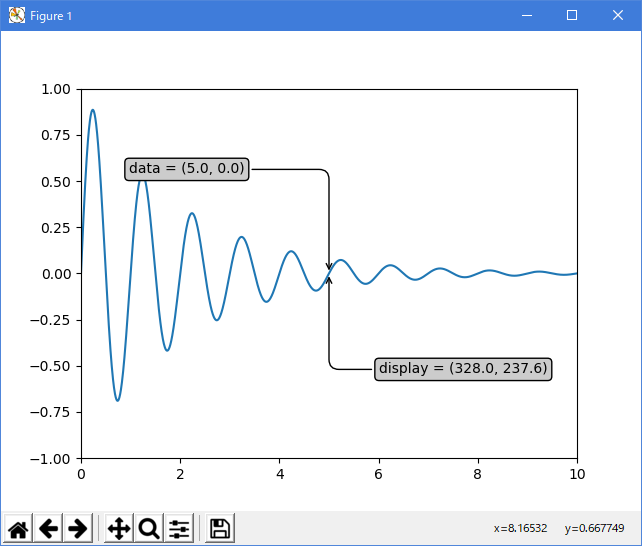Viewport: 642px width, 546px height.
Task: Click the x-axis tick label 10
Action: (x=576, y=476)
